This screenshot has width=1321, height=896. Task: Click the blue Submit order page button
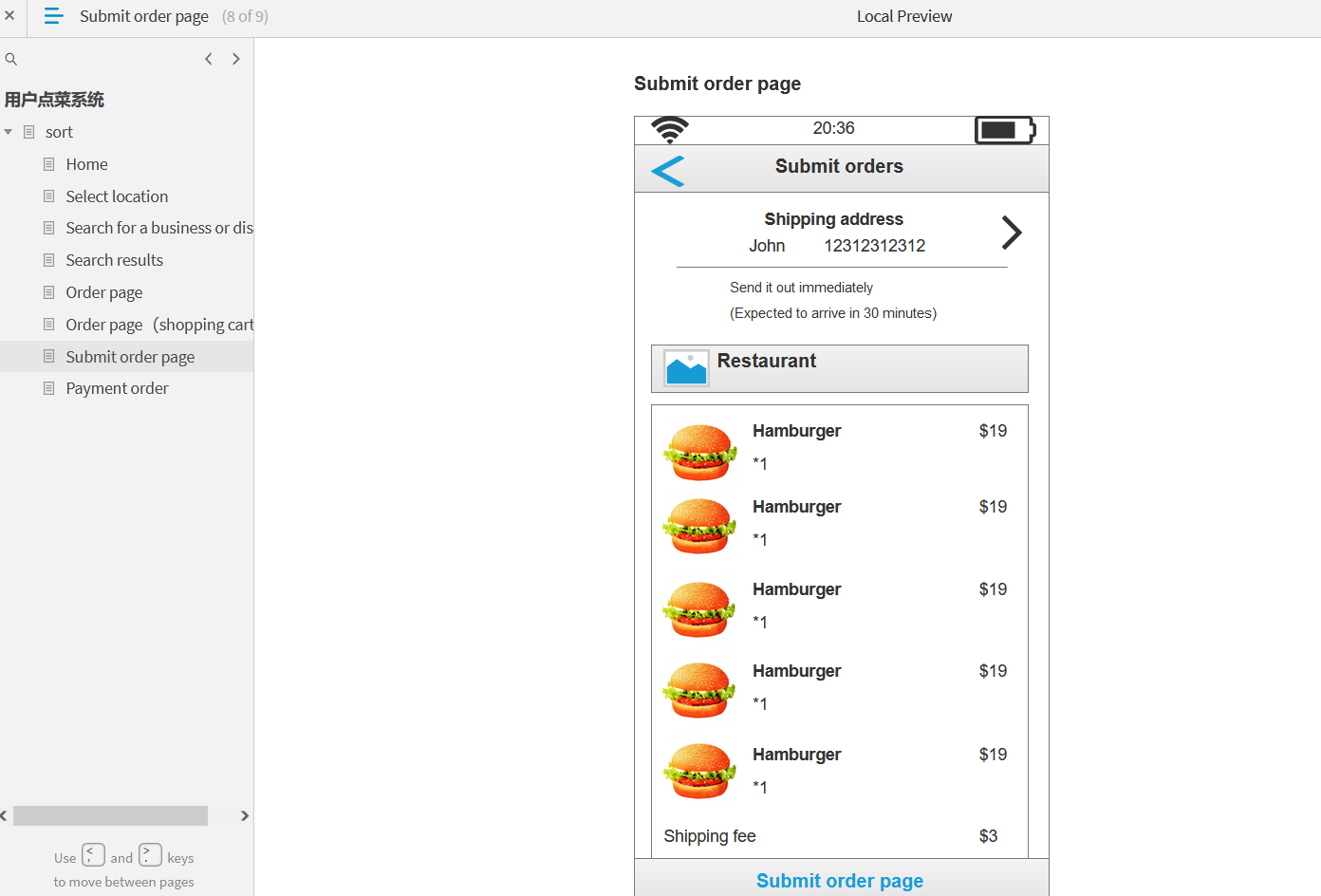840,880
